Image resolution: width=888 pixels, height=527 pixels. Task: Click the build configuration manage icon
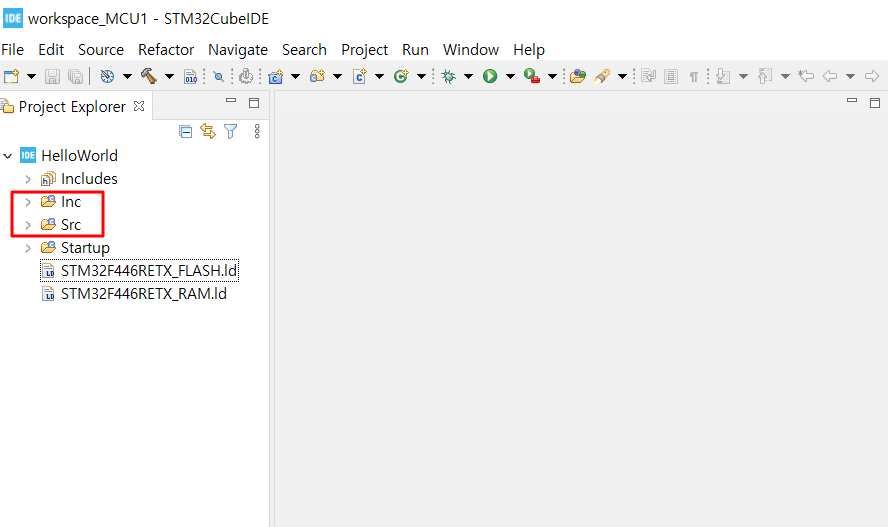107,76
